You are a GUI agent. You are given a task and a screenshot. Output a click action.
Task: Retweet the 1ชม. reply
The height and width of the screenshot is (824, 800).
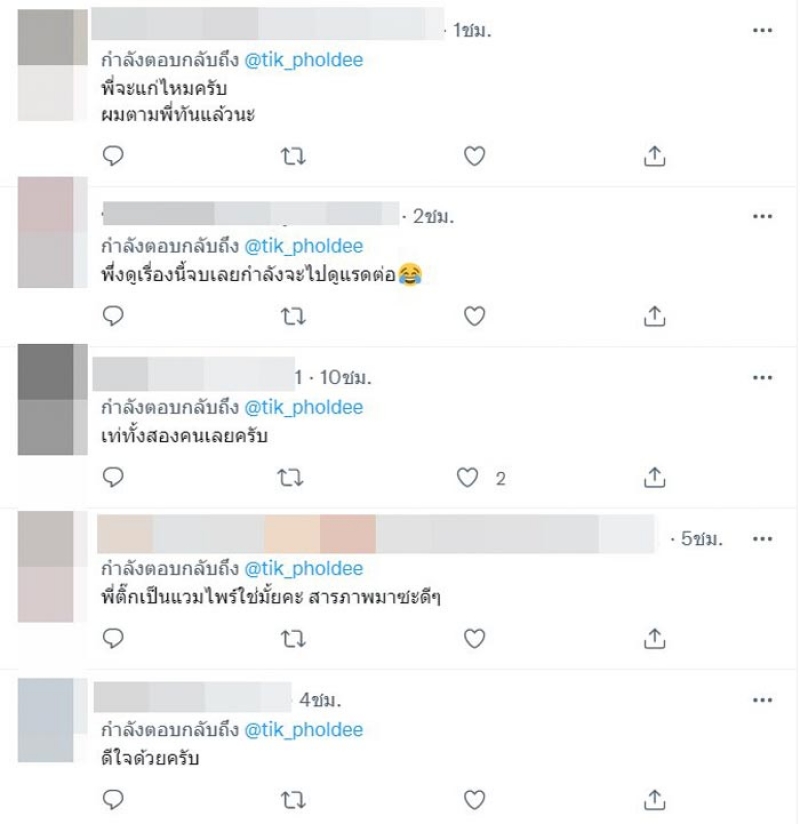coord(293,156)
